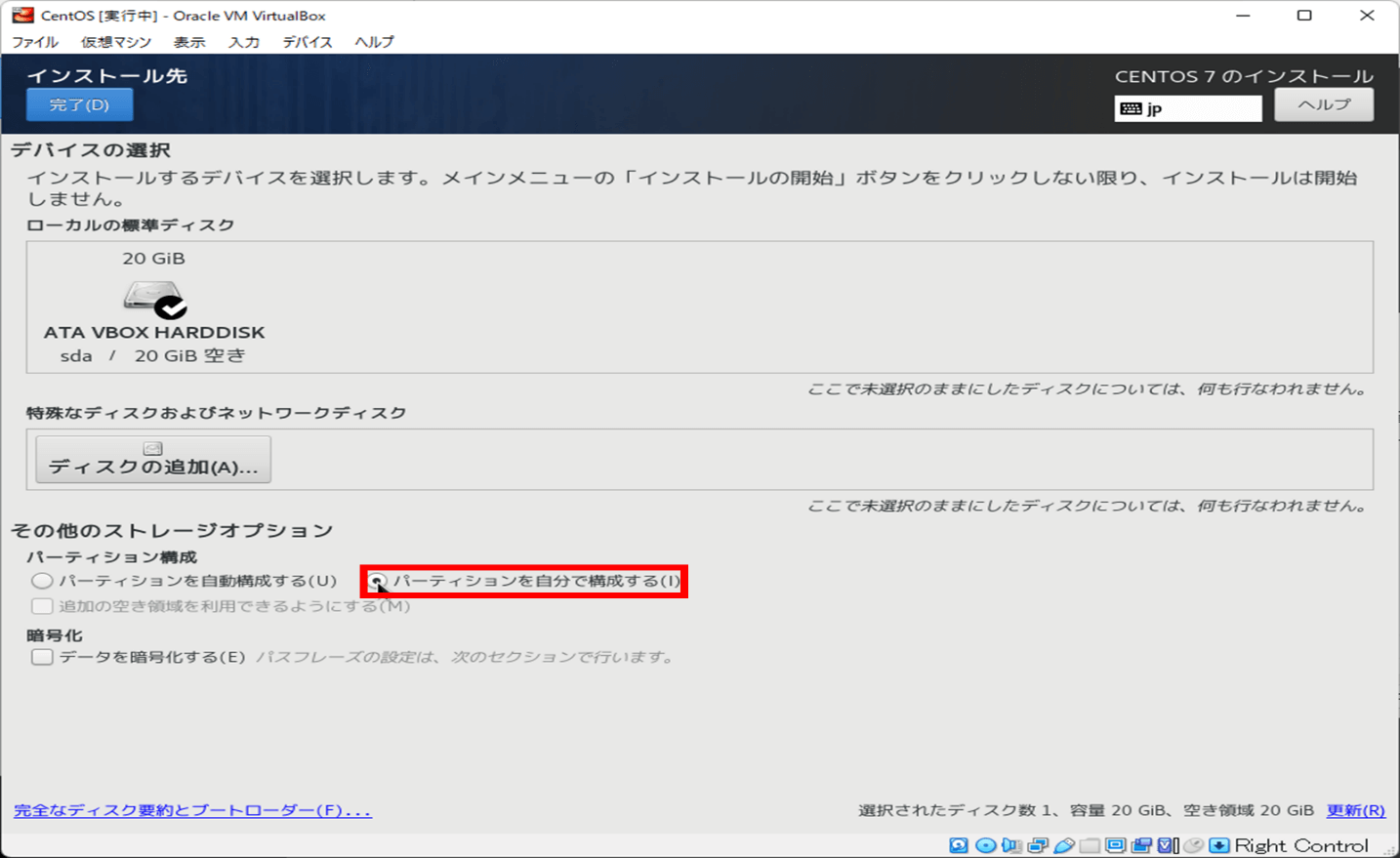Click the selected disks summary text

(x=1086, y=810)
